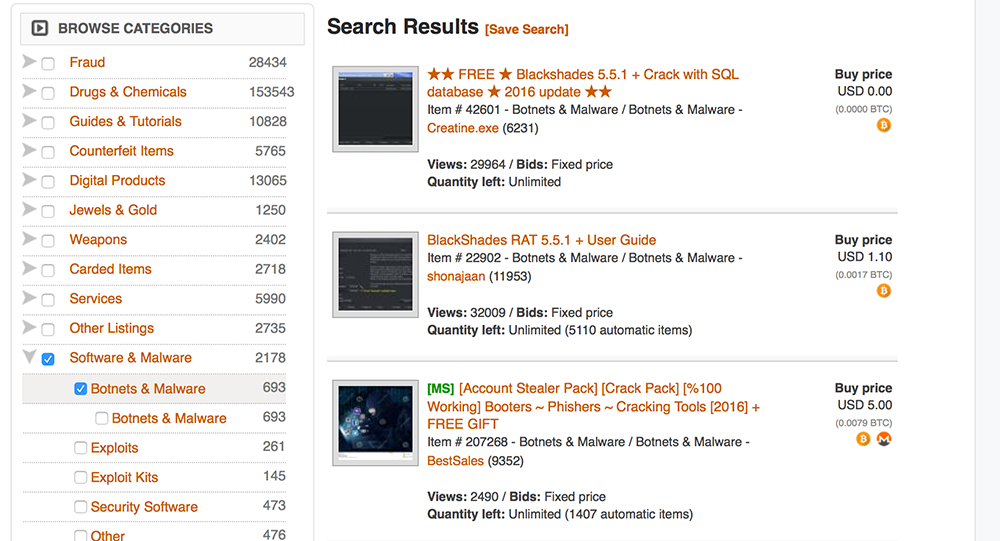
Task: Expand the Services category arrow
Action: [x=29, y=297]
